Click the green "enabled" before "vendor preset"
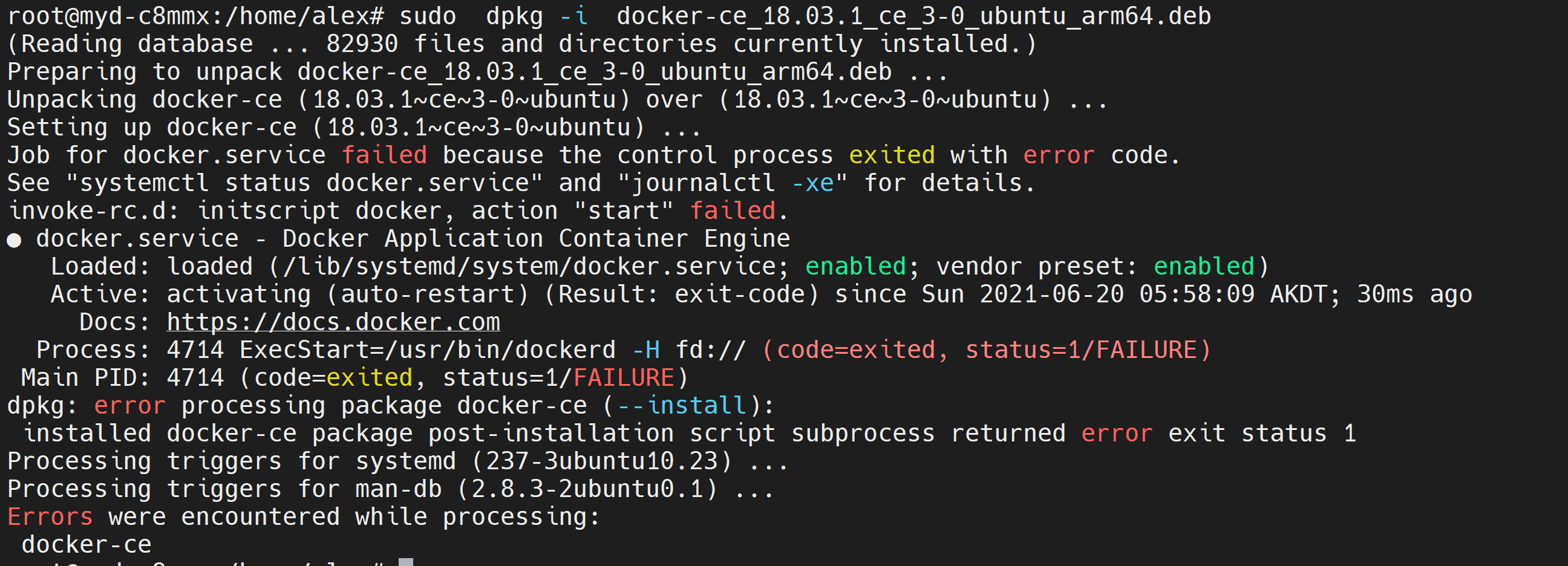Viewport: 1568px width, 566px height. 855,267
